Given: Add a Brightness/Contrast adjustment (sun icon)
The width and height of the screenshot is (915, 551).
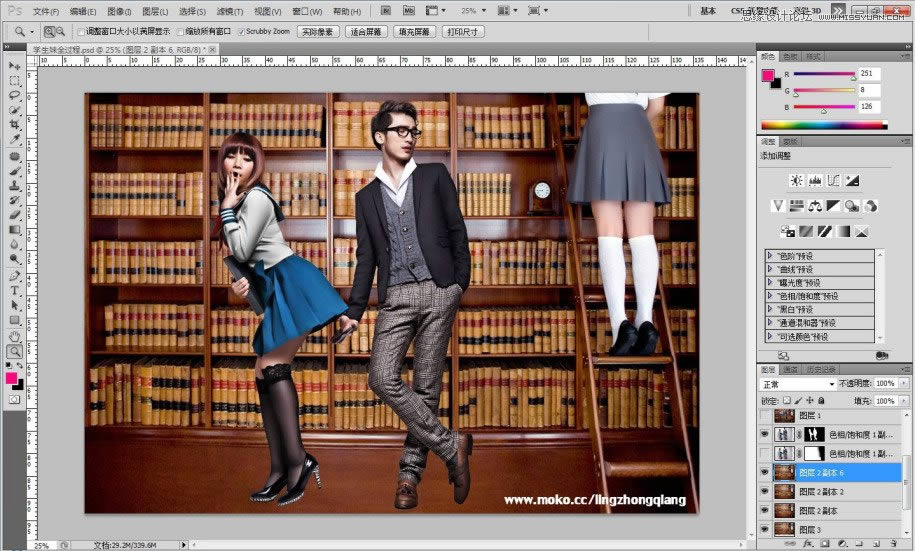Looking at the screenshot, I should 796,180.
